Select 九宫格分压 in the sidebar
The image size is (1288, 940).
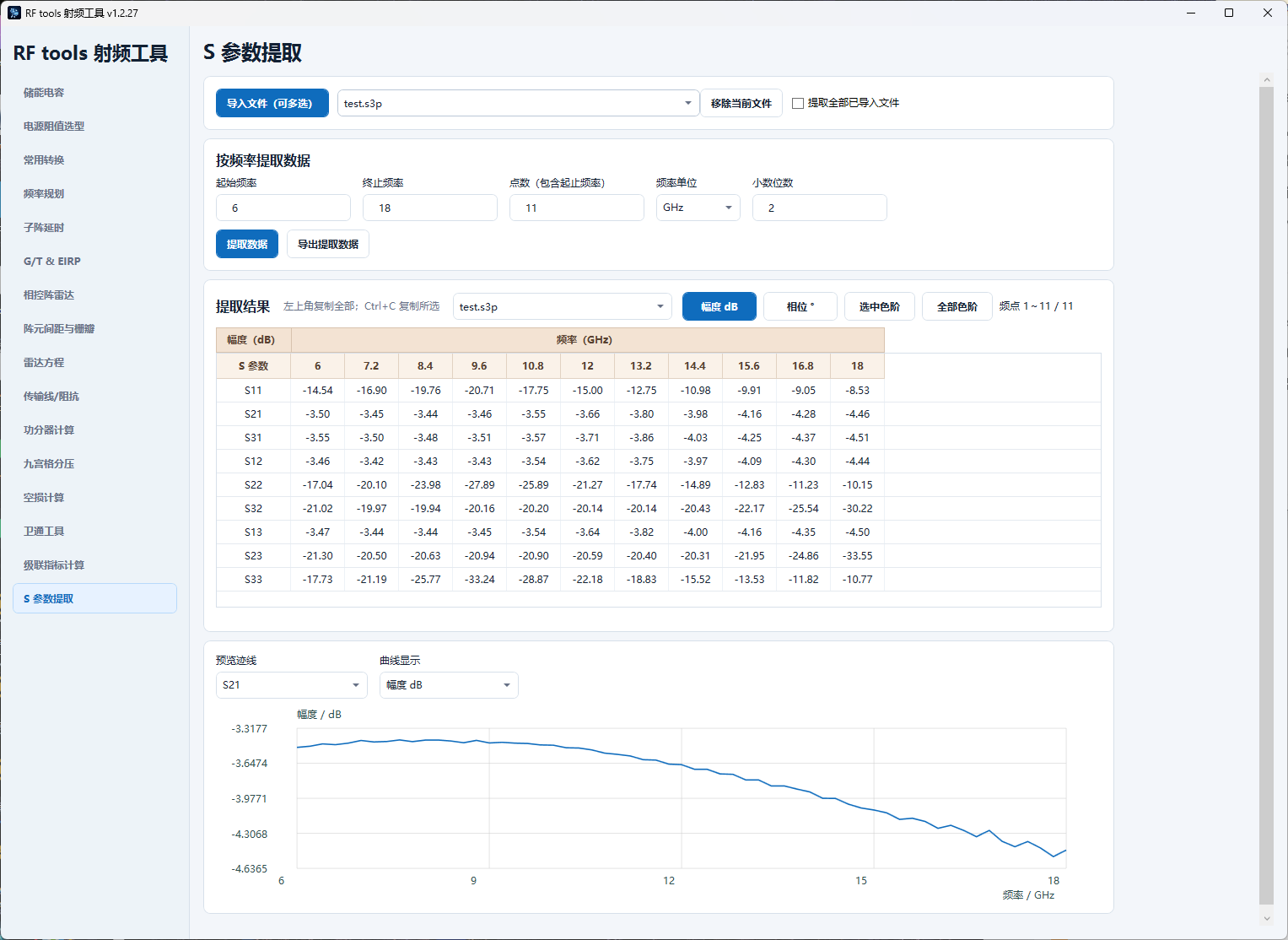(94, 464)
